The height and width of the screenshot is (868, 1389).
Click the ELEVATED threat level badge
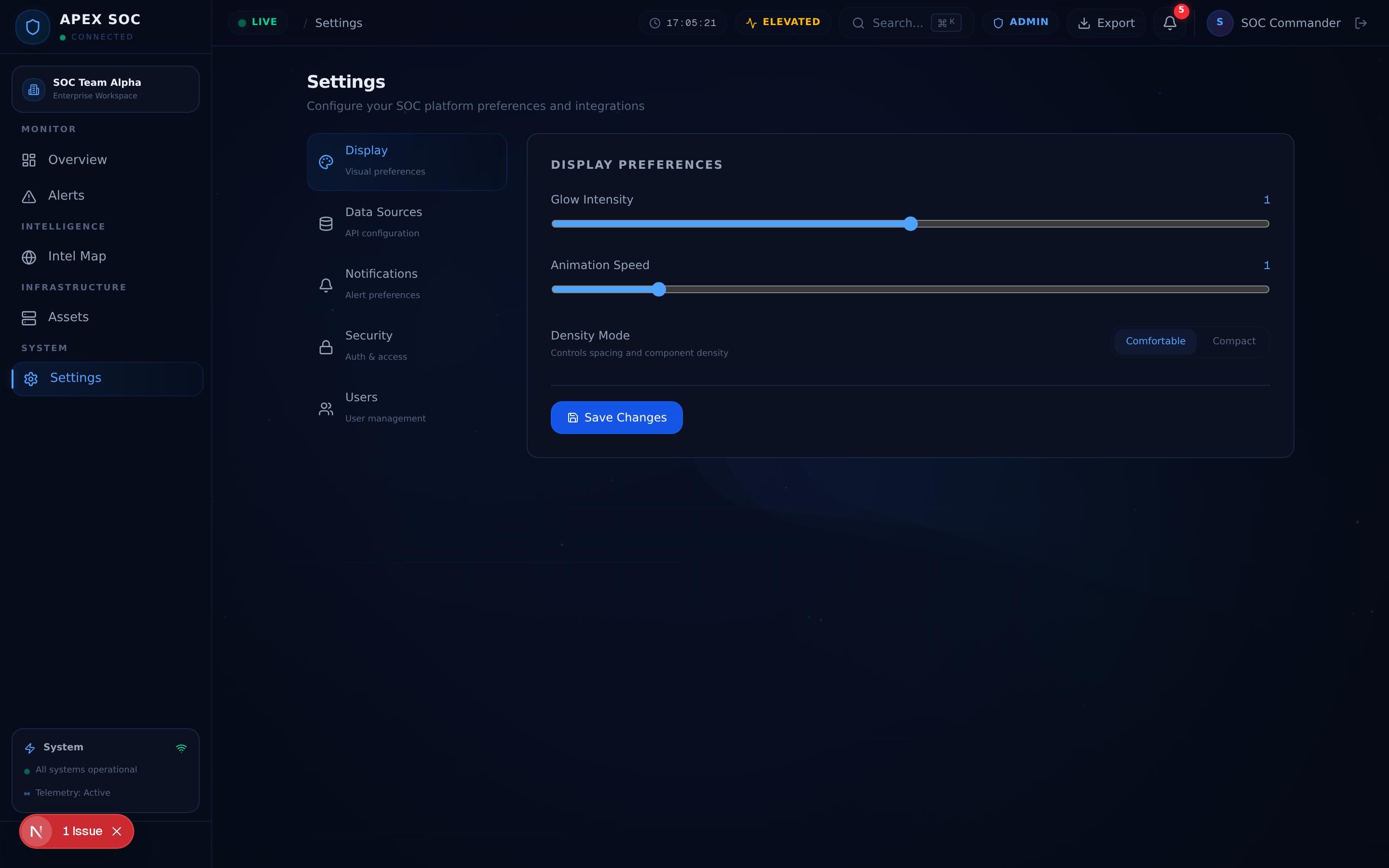coord(783,22)
